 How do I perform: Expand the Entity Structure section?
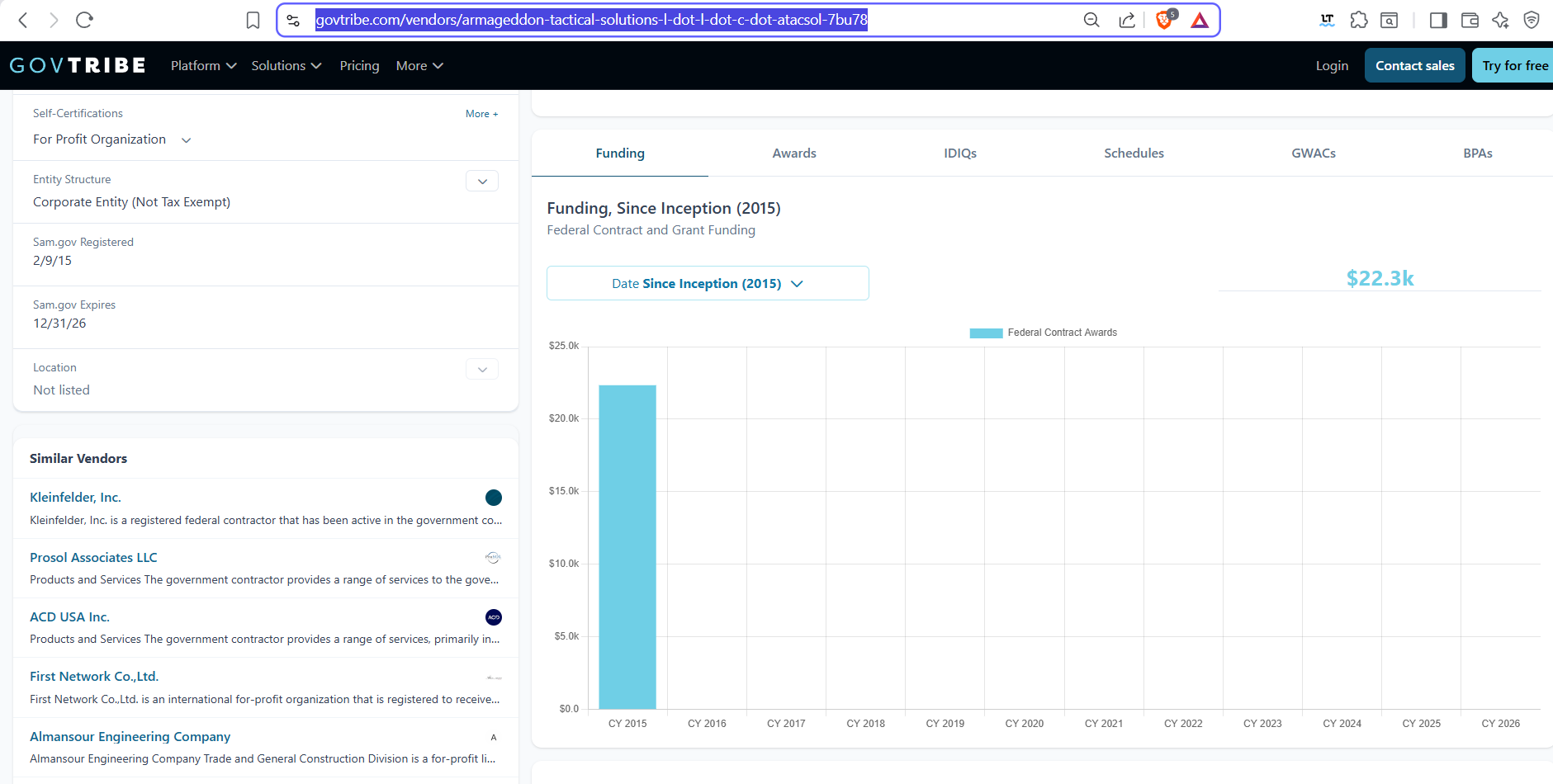coord(482,181)
